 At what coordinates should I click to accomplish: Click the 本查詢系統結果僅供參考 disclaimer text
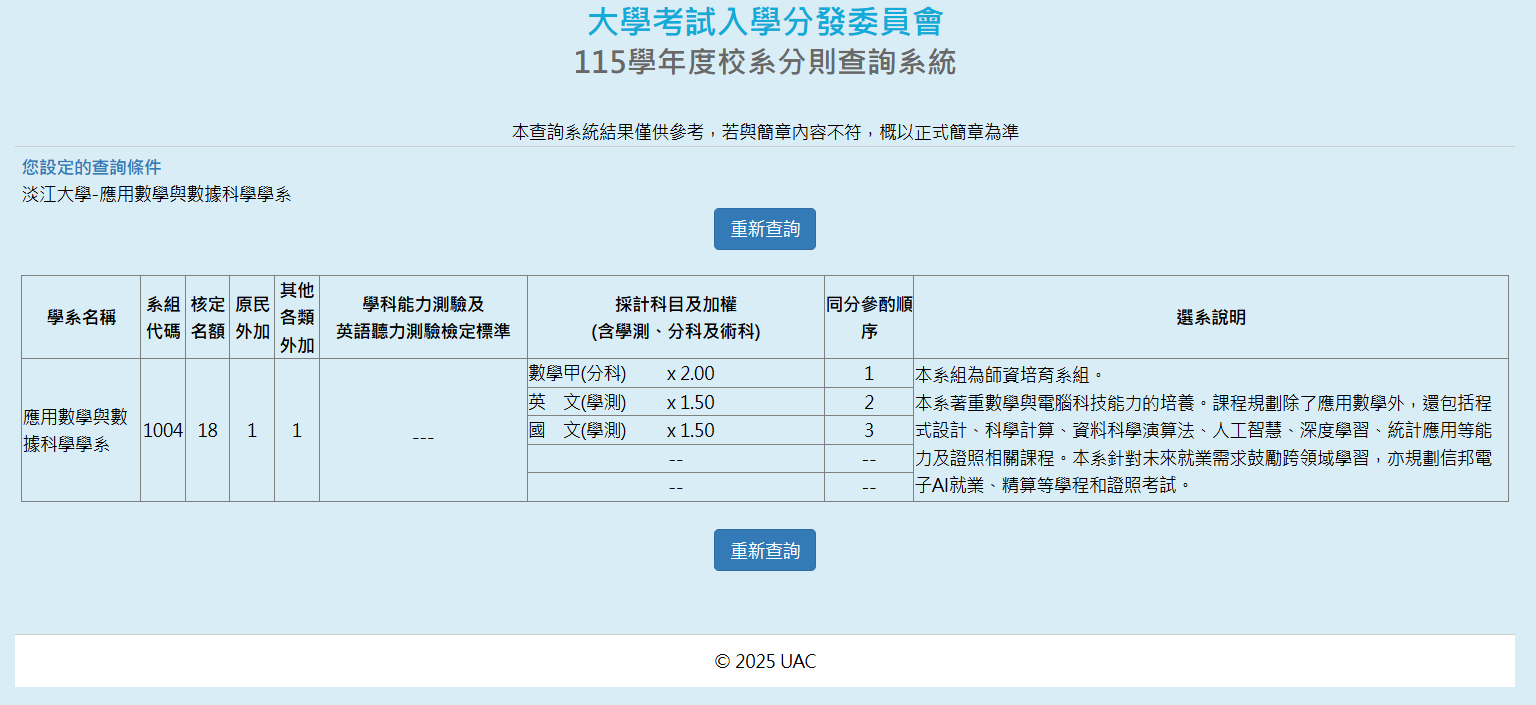(764, 132)
